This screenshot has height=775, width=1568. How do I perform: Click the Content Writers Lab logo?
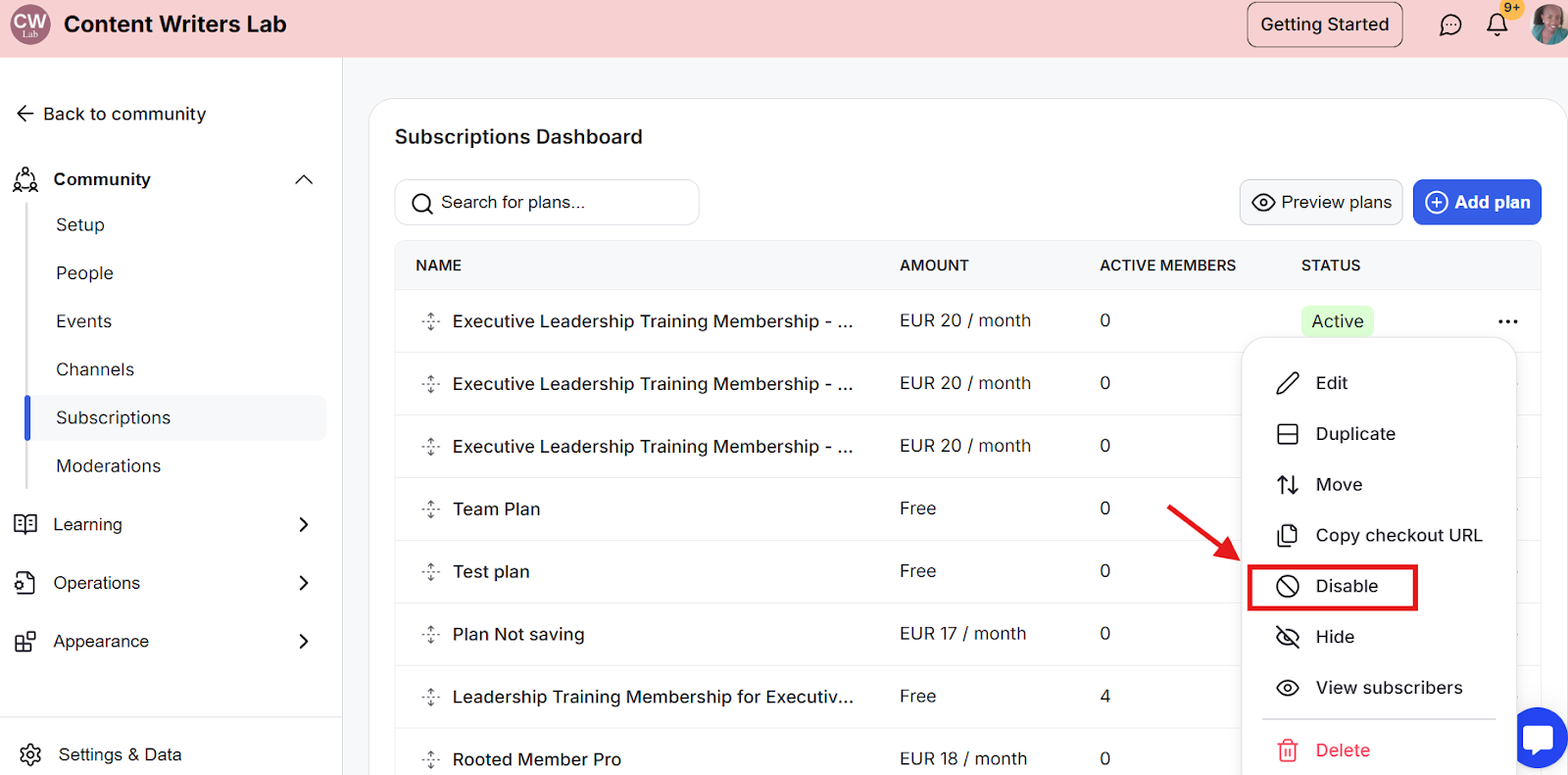pyautogui.click(x=30, y=24)
